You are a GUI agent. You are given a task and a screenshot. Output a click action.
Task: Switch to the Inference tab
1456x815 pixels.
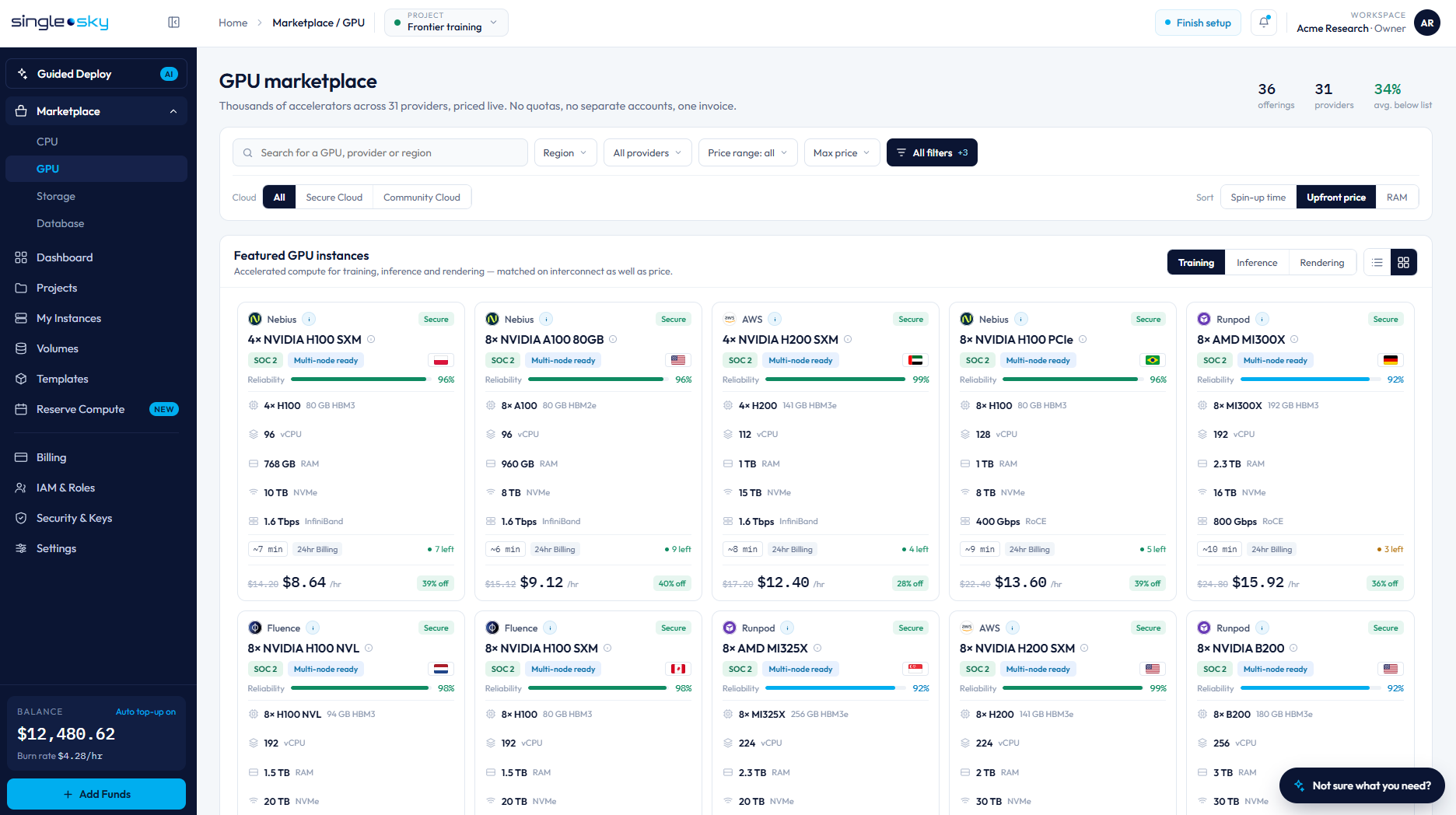tap(1257, 263)
